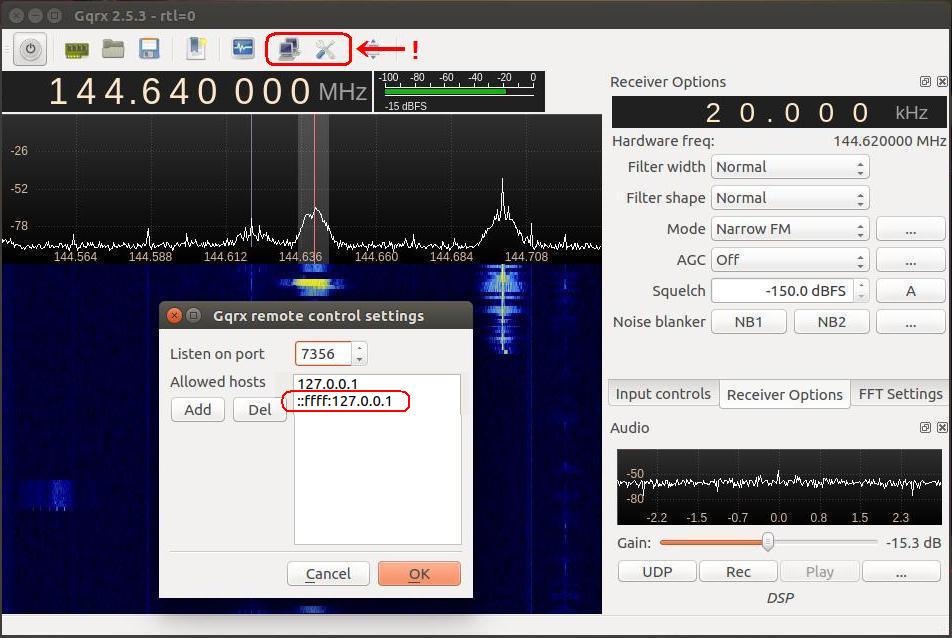The image size is (952, 638).
Task: Close the Receiver Options panel
Action: [x=942, y=81]
